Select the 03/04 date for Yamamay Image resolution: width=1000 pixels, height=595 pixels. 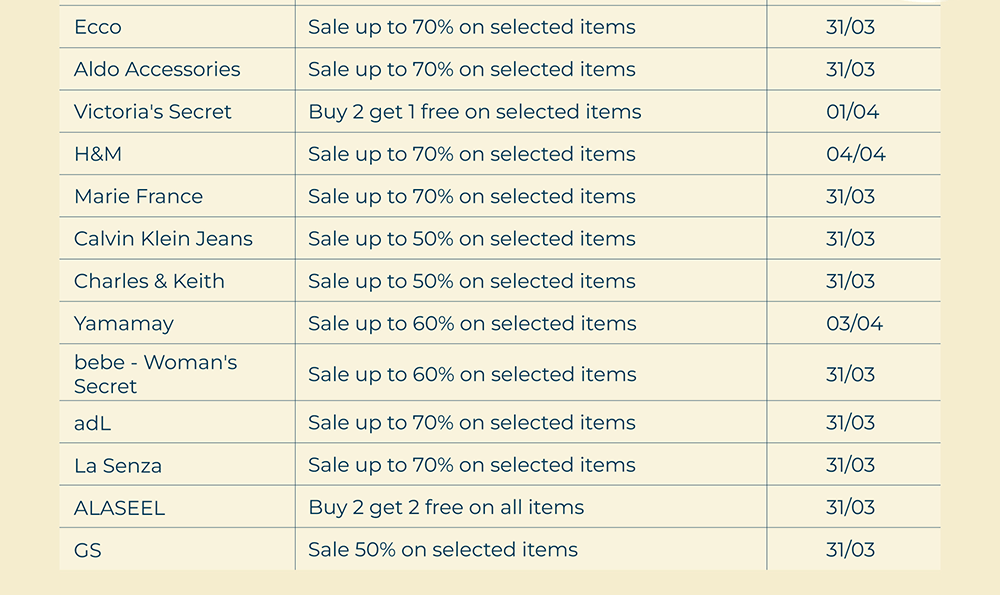click(854, 324)
